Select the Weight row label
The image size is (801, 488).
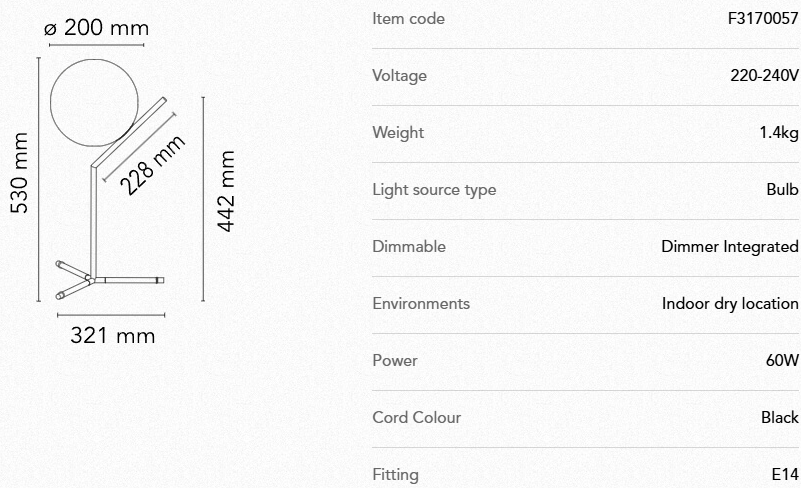pyautogui.click(x=398, y=132)
